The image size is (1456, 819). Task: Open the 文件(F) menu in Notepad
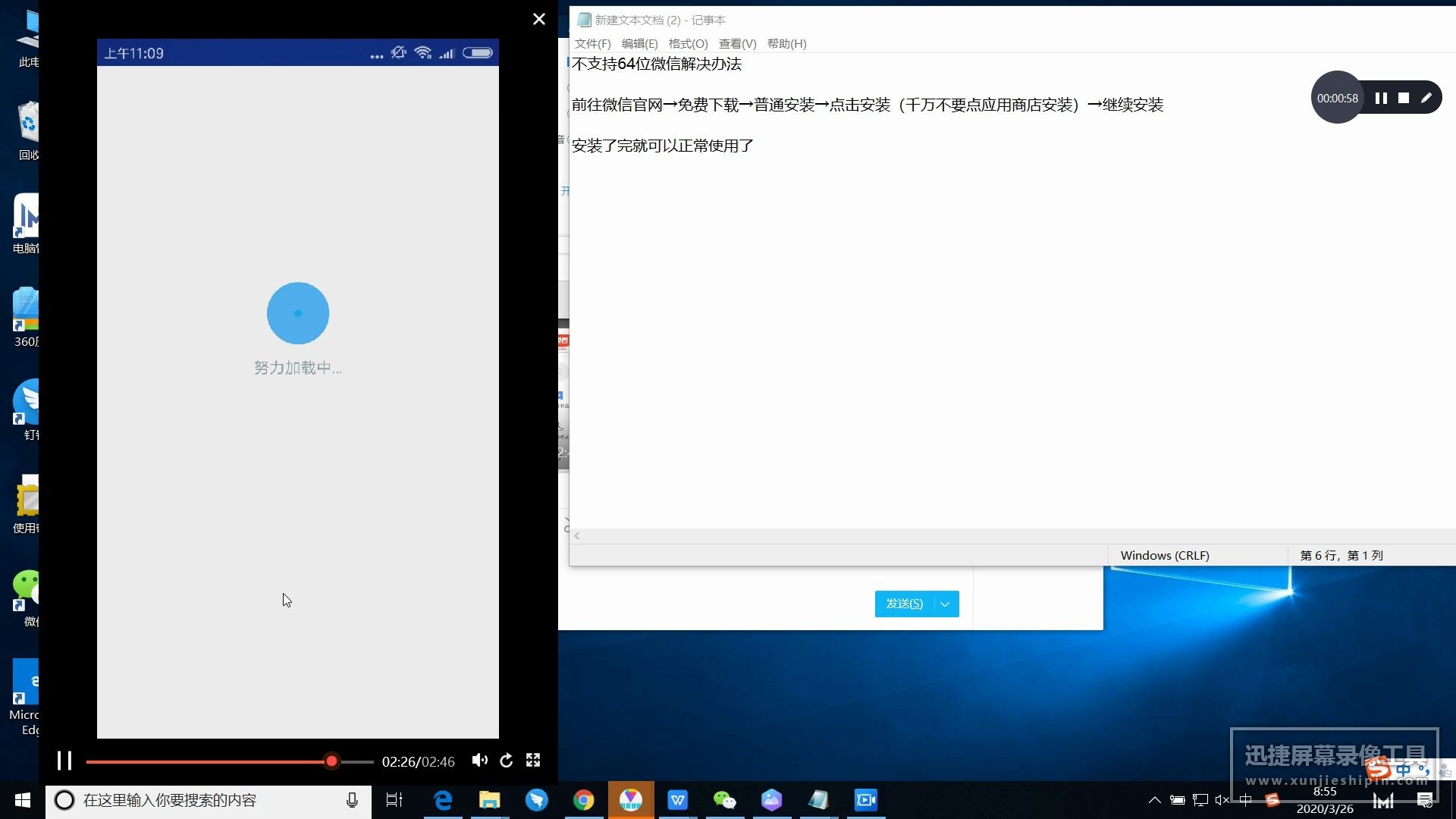590,44
